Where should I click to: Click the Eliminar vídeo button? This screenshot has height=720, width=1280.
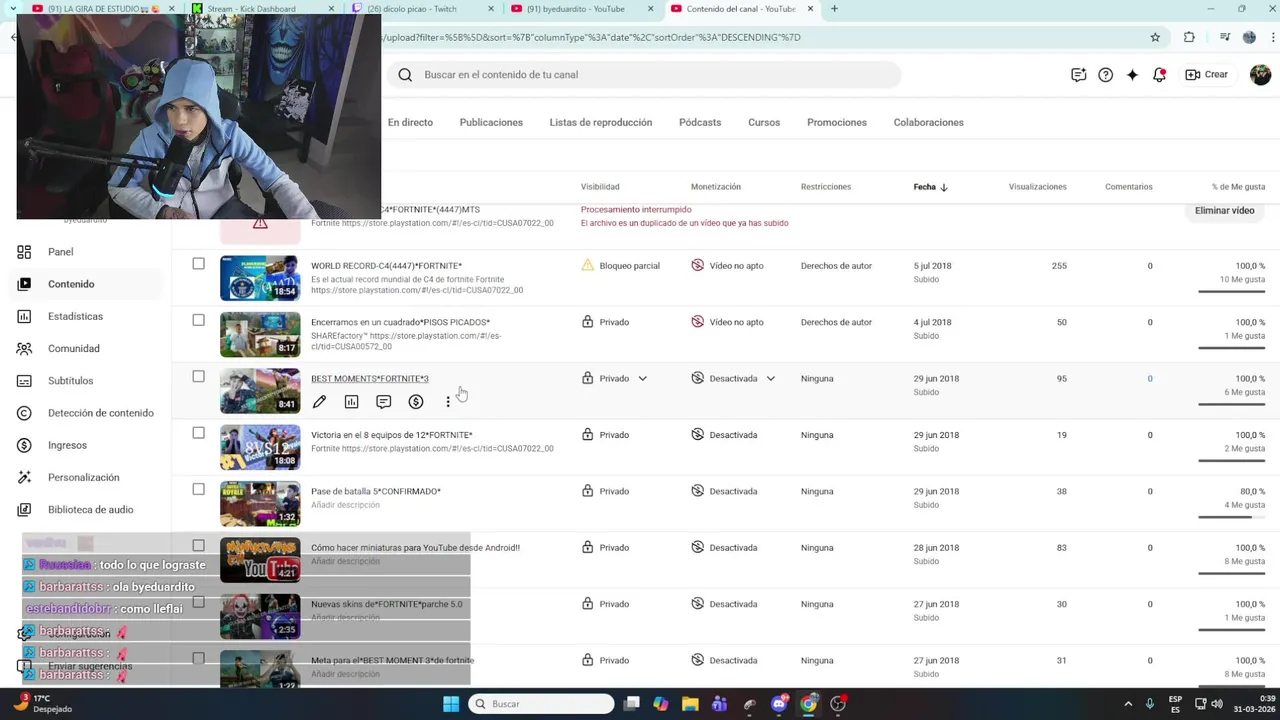(x=1224, y=211)
